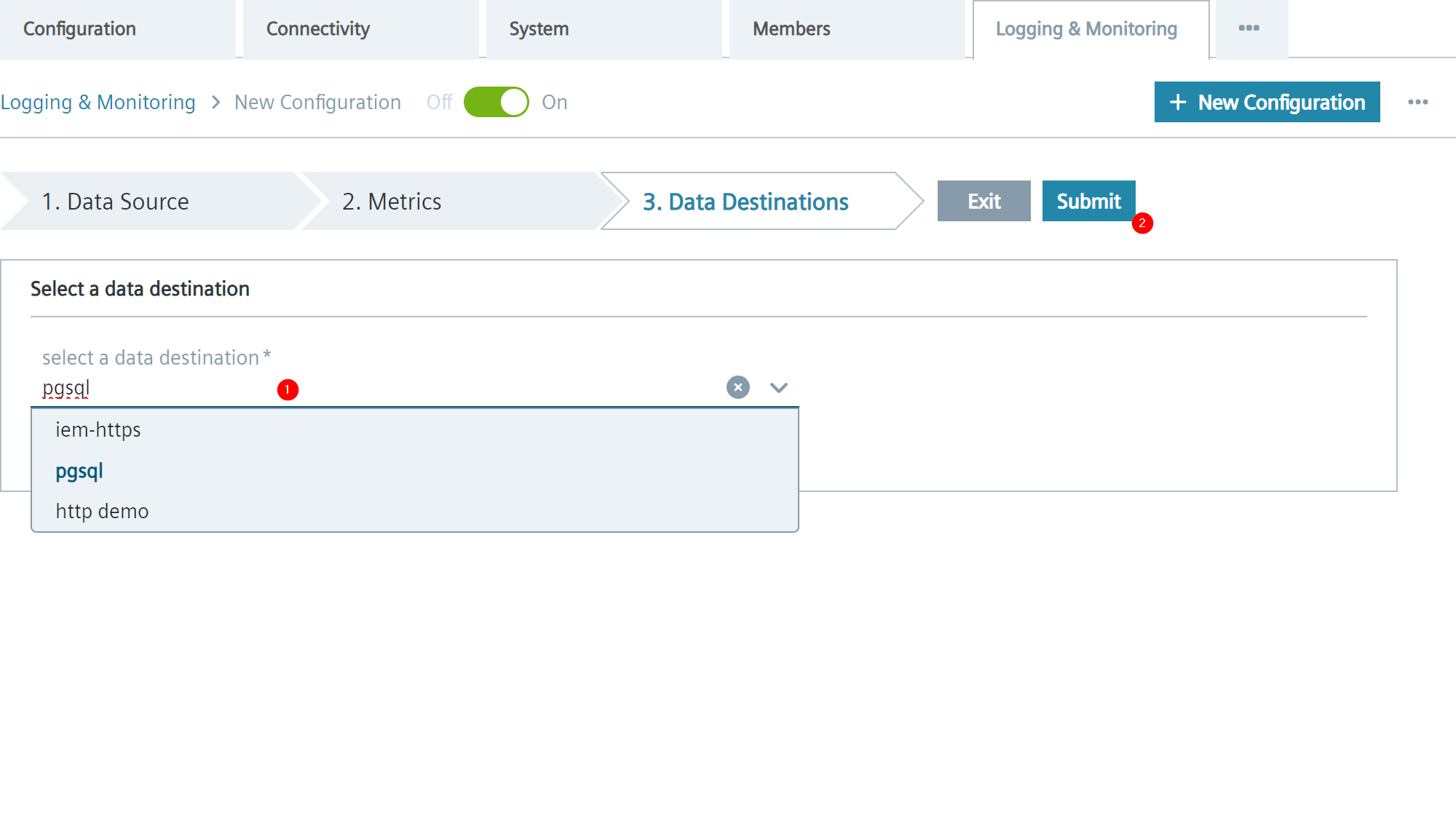
Task: Submit the new configuration
Action: tap(1088, 201)
